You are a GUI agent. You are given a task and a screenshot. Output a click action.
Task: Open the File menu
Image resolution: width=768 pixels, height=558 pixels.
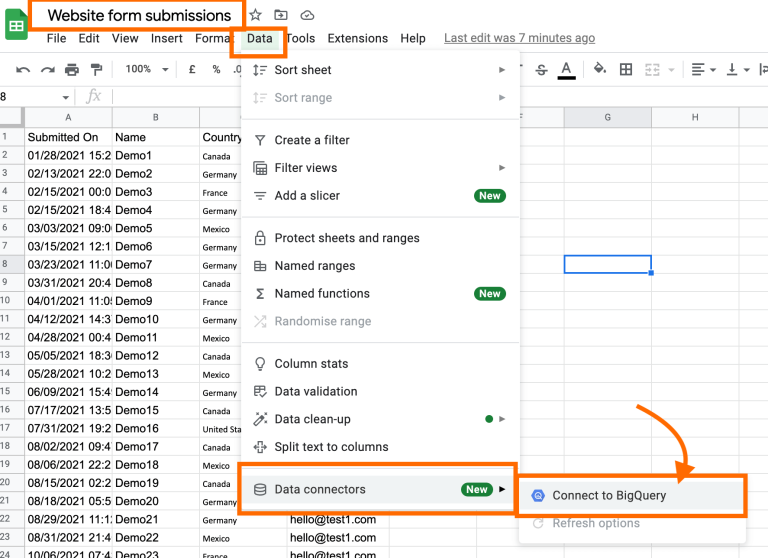56,38
